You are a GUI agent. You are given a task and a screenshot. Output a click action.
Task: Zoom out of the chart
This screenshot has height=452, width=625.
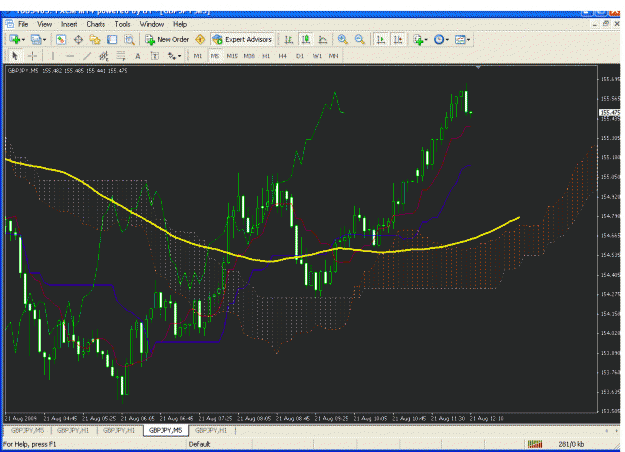coord(359,39)
